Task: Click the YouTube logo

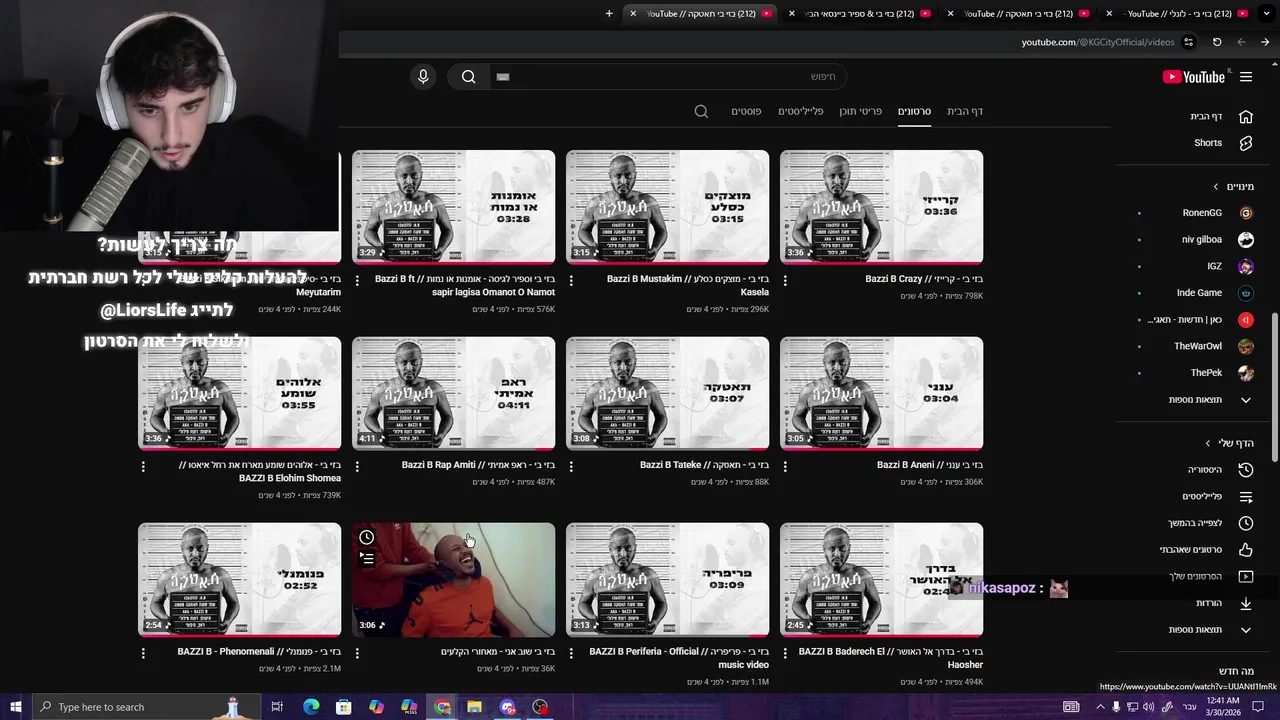Action: click(x=1194, y=77)
